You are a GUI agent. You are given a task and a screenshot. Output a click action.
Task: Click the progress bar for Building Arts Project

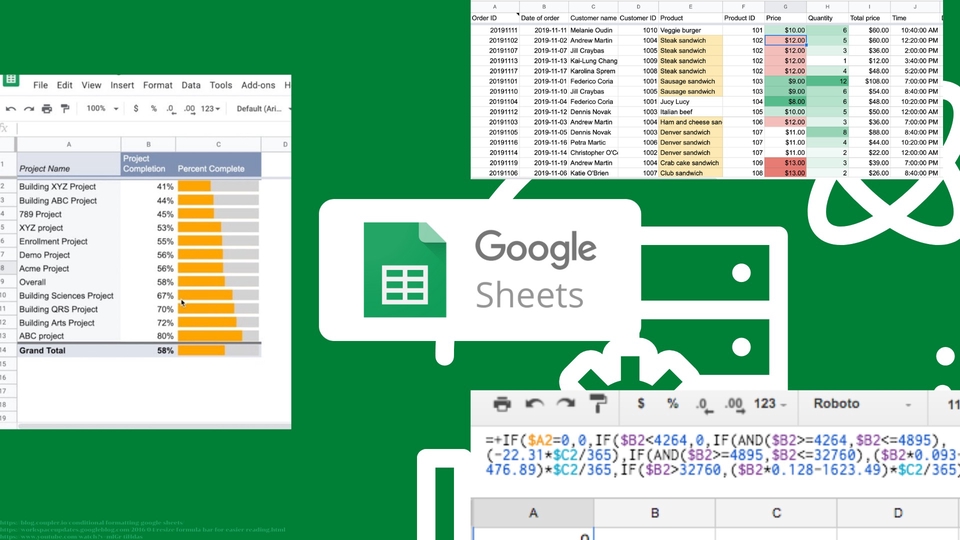(x=218, y=323)
